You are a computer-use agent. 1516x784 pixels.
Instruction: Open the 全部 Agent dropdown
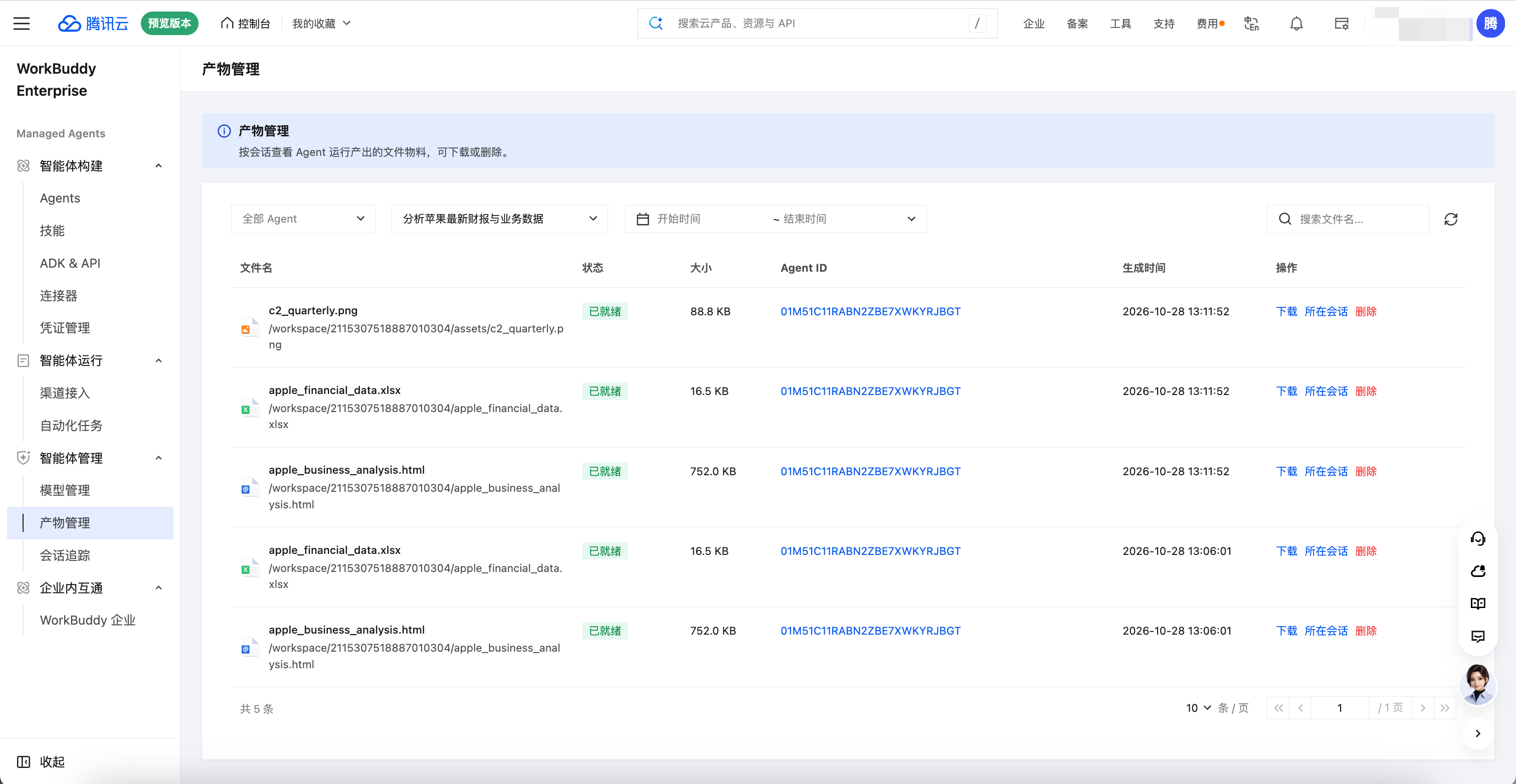click(x=303, y=219)
